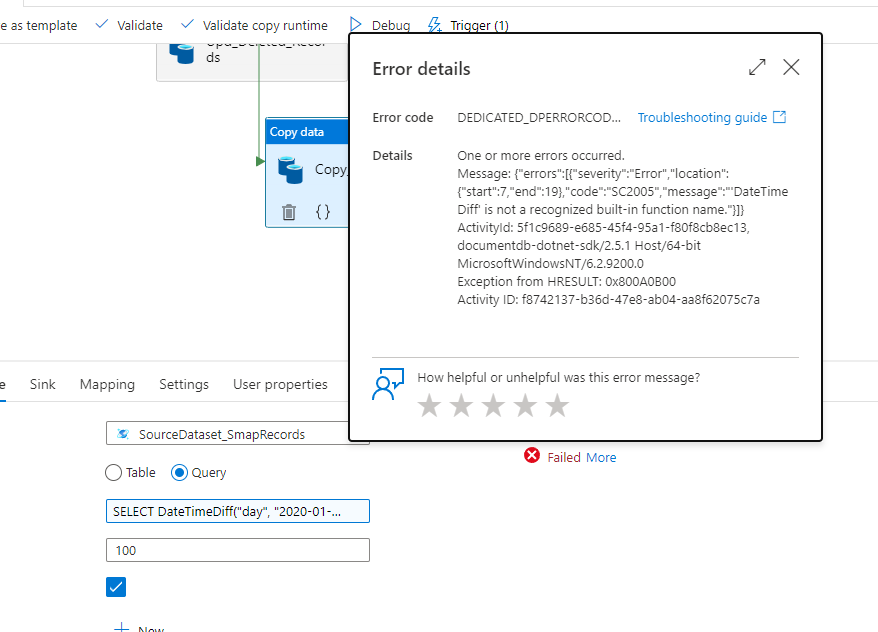Open the Sink tab
This screenshot has width=878, height=632.
click(x=43, y=384)
